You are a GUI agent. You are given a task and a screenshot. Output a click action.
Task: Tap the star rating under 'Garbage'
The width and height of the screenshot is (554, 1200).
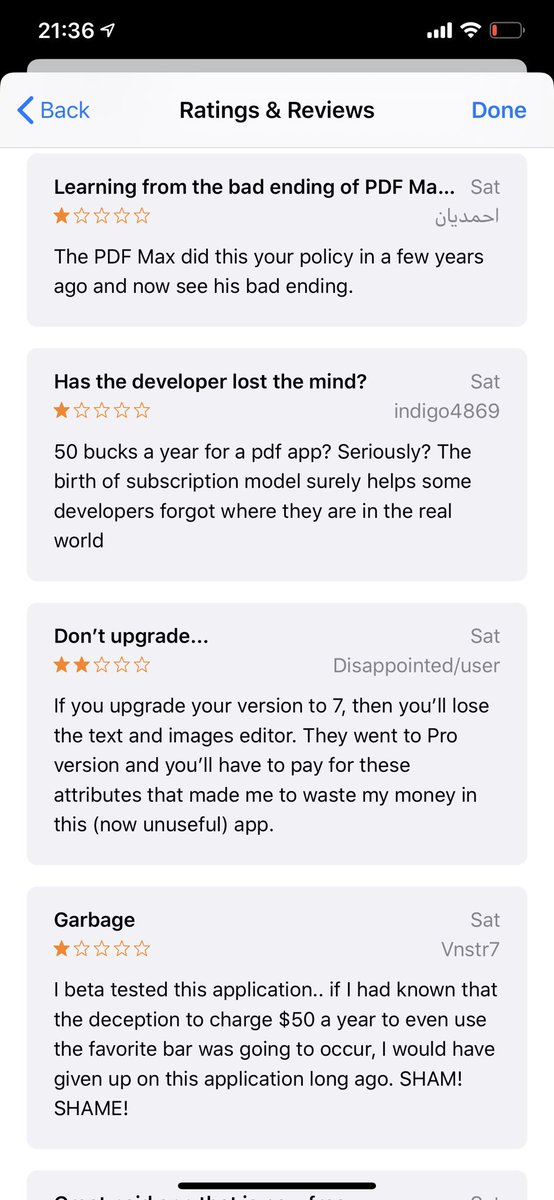102,948
